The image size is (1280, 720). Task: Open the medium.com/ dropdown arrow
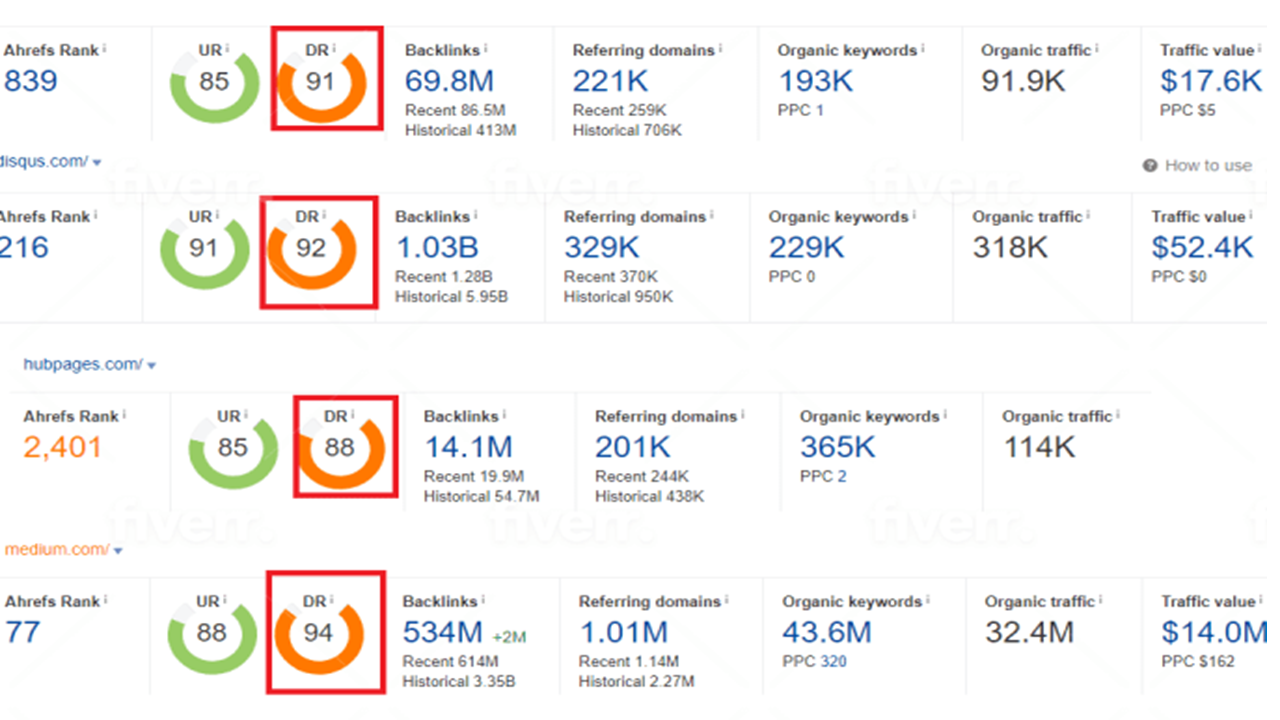118,551
